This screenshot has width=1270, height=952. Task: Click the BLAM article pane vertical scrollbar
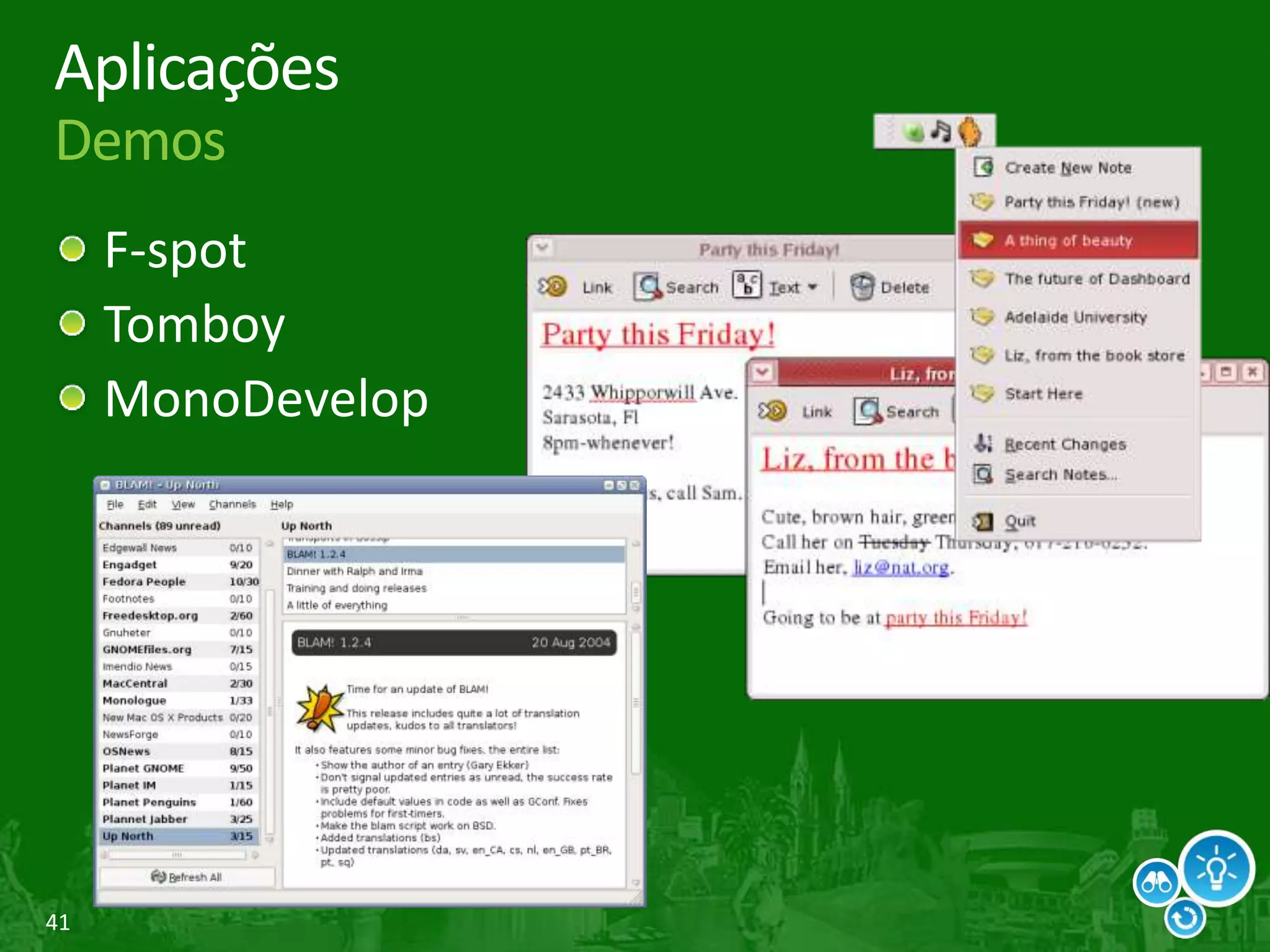636,755
